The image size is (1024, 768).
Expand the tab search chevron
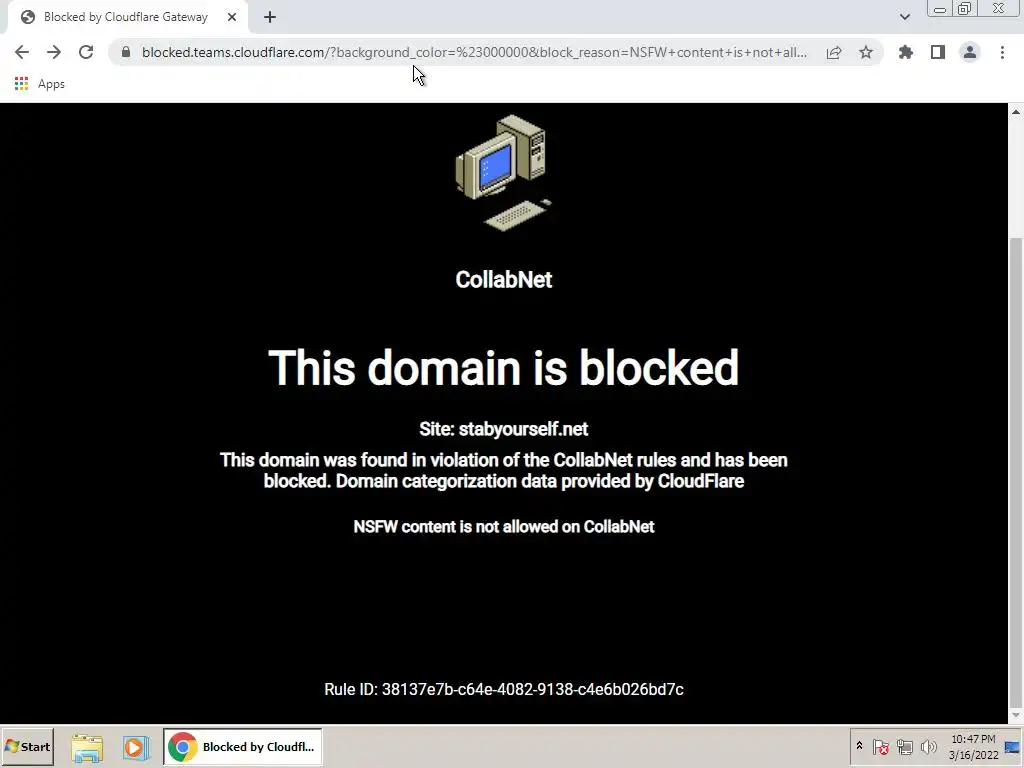pos(904,17)
